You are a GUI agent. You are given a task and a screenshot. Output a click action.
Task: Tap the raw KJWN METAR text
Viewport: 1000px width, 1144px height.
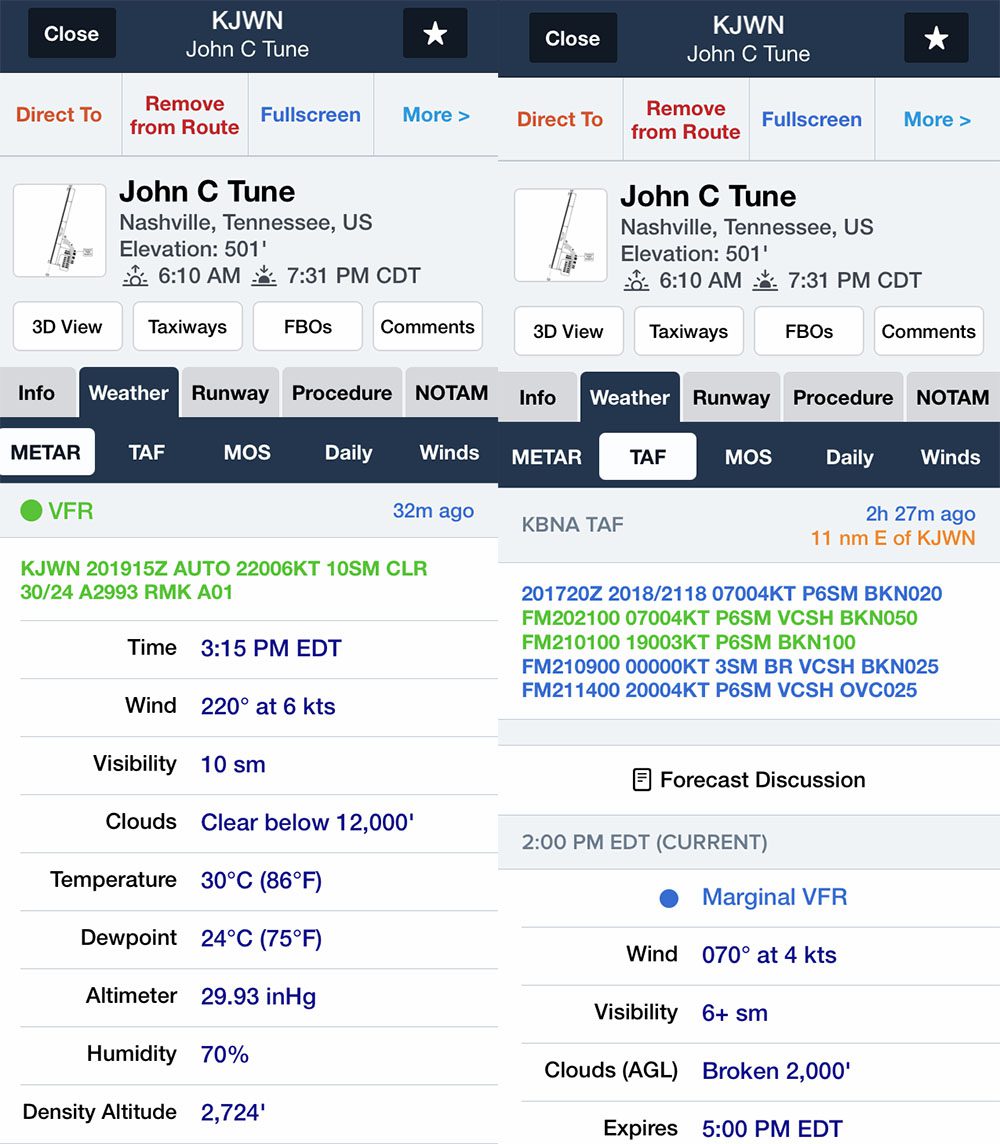tap(224, 580)
